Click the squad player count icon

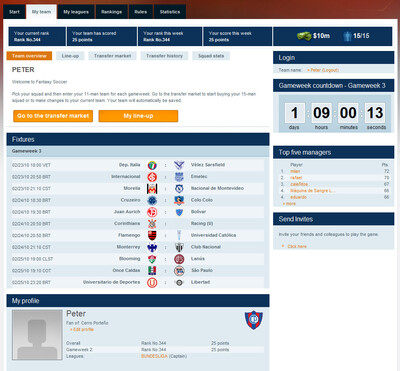point(347,36)
